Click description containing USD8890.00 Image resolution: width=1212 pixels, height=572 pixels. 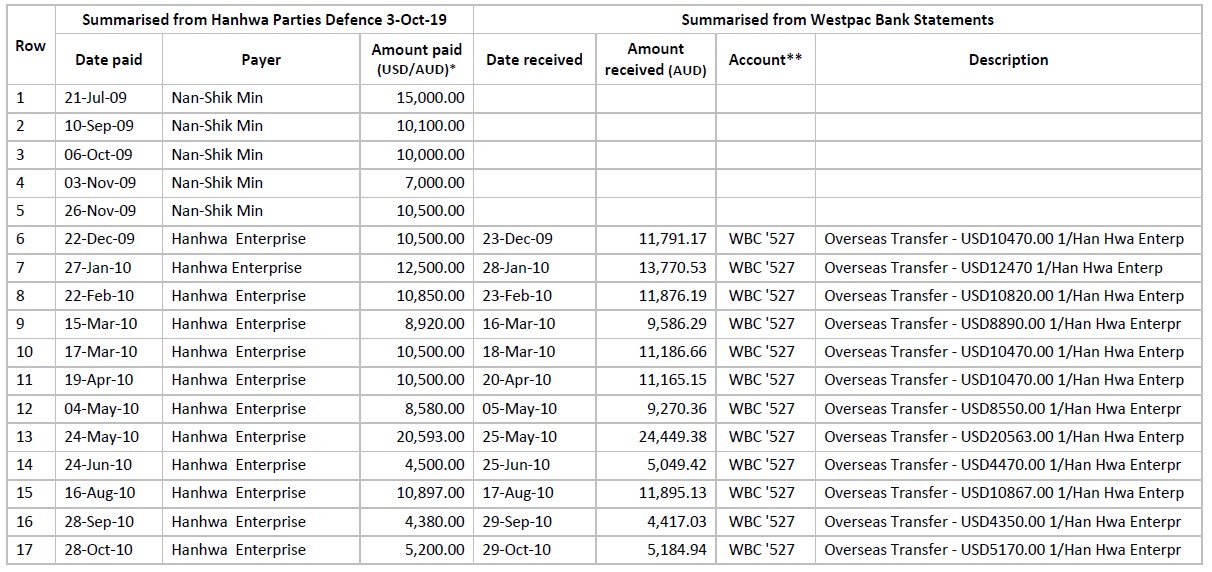point(1003,323)
